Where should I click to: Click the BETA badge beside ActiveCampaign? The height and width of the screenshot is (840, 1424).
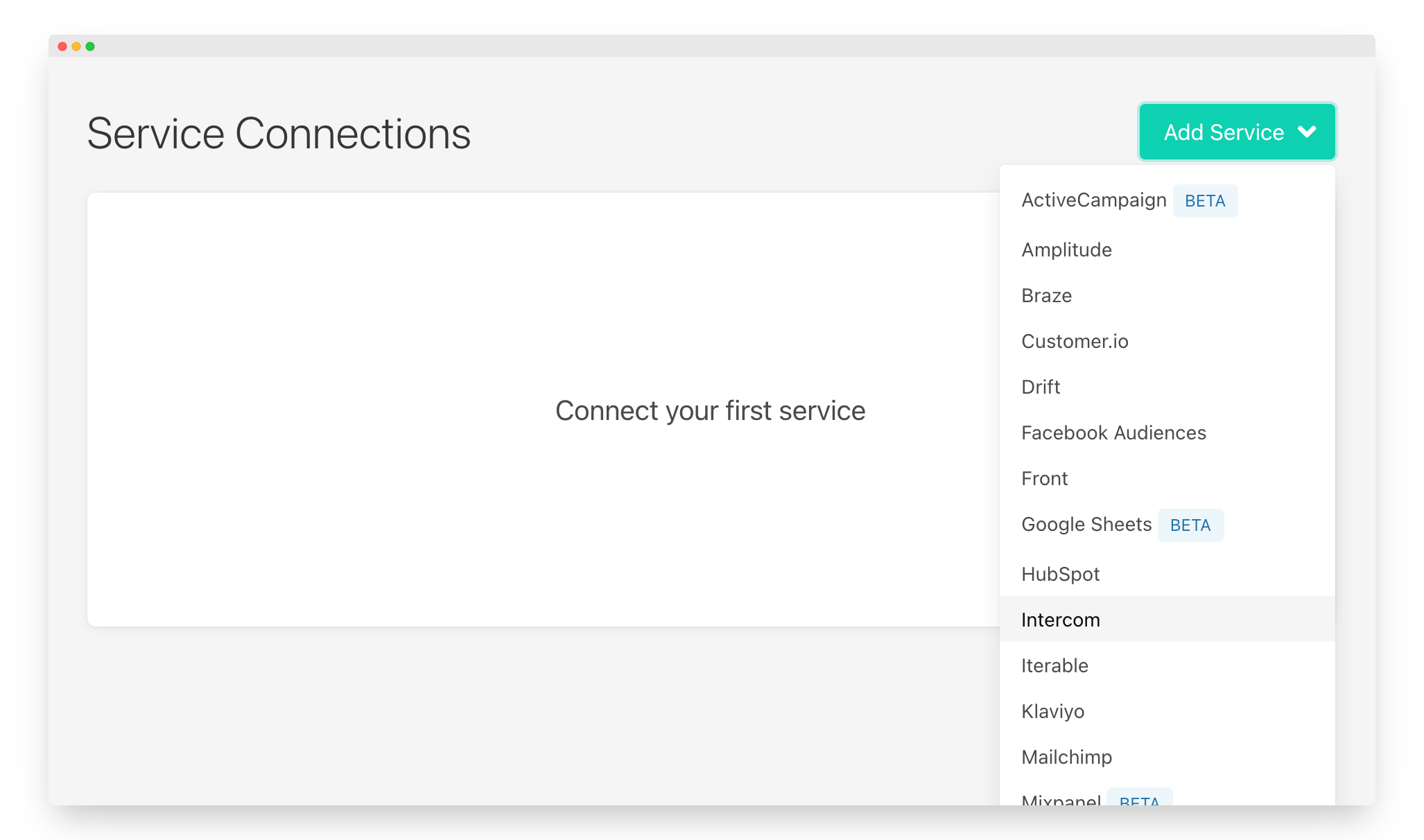click(1205, 201)
